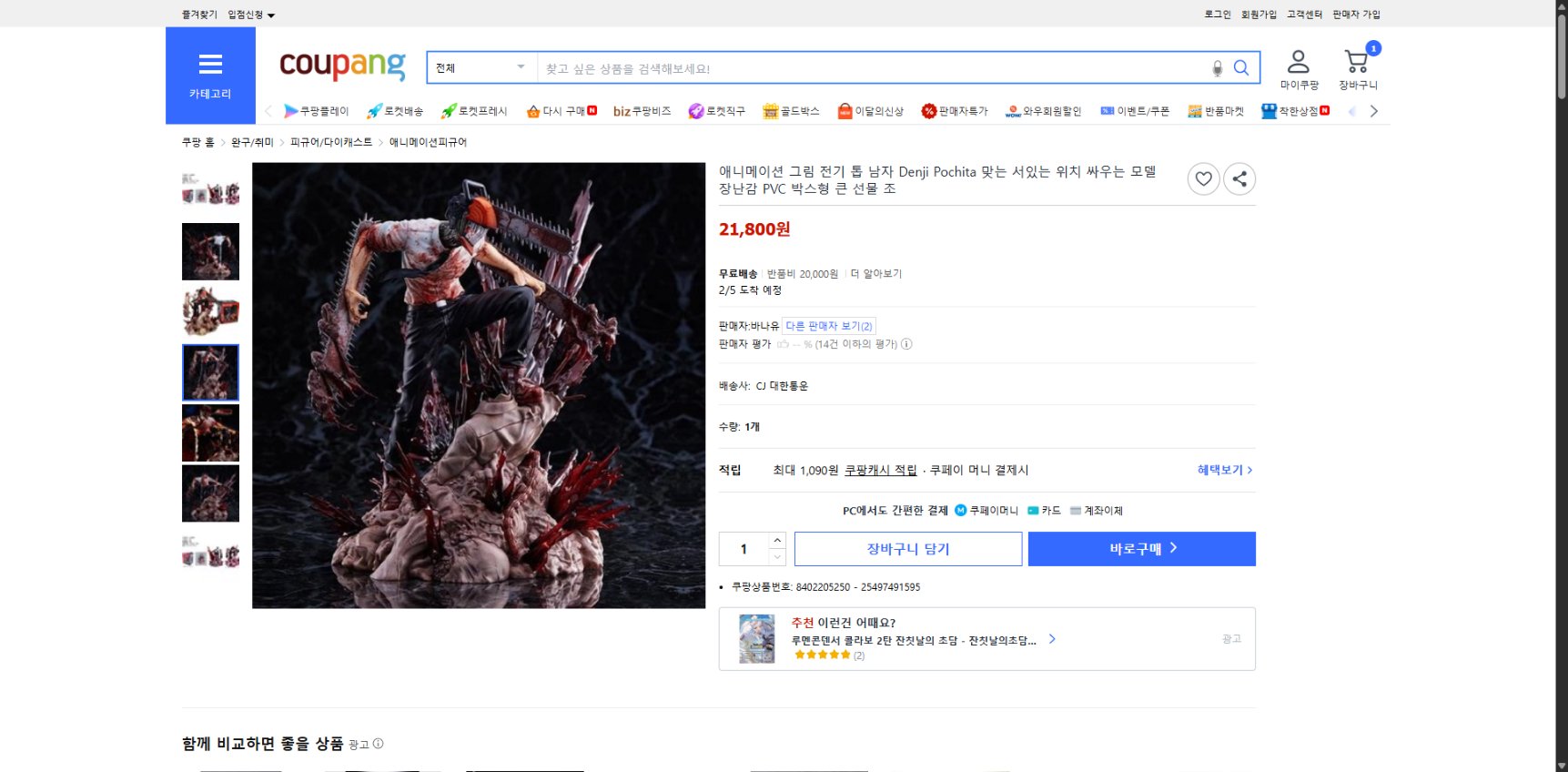The height and width of the screenshot is (772, 1568).
Task: Click the 장바구니 담기 button
Action: 908,549
